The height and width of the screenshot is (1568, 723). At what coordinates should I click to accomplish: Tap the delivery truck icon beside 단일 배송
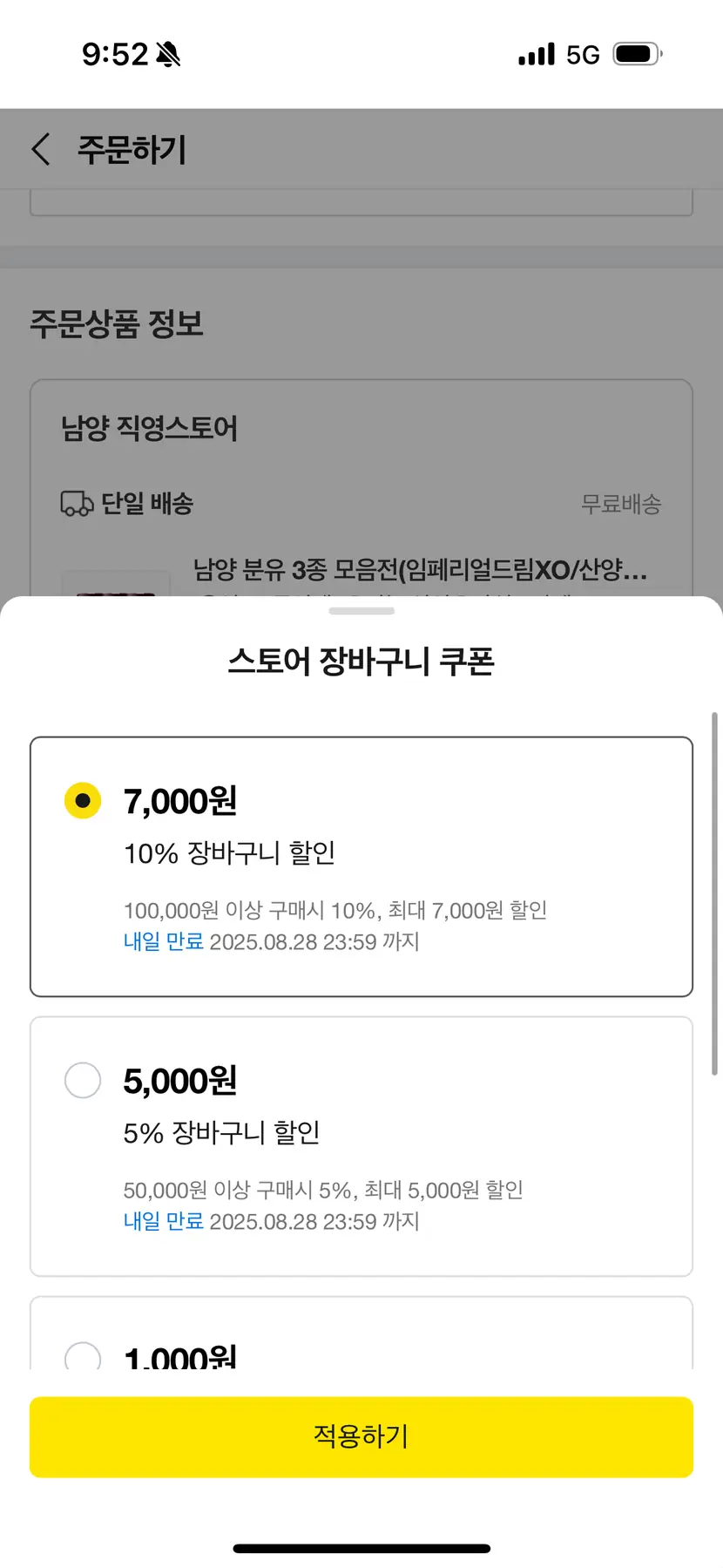click(x=77, y=504)
